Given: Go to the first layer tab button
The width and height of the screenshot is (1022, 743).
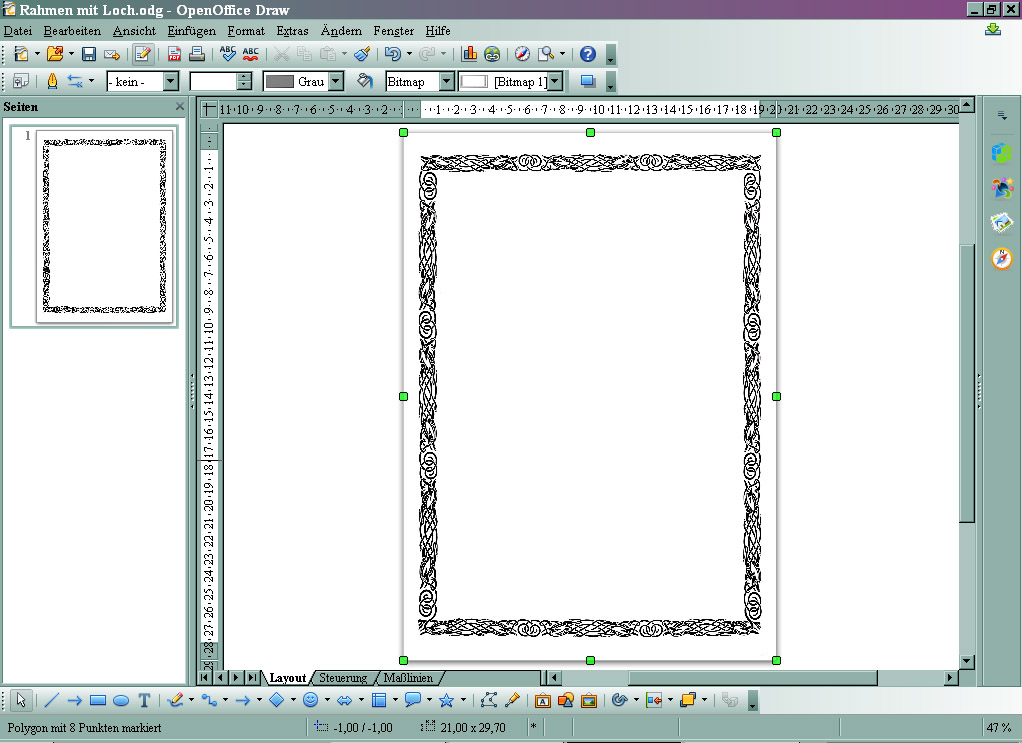Looking at the screenshot, I should coord(205,678).
